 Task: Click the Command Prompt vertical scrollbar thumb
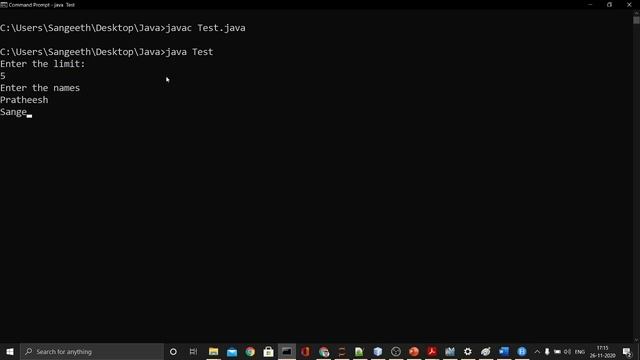coord(636,20)
